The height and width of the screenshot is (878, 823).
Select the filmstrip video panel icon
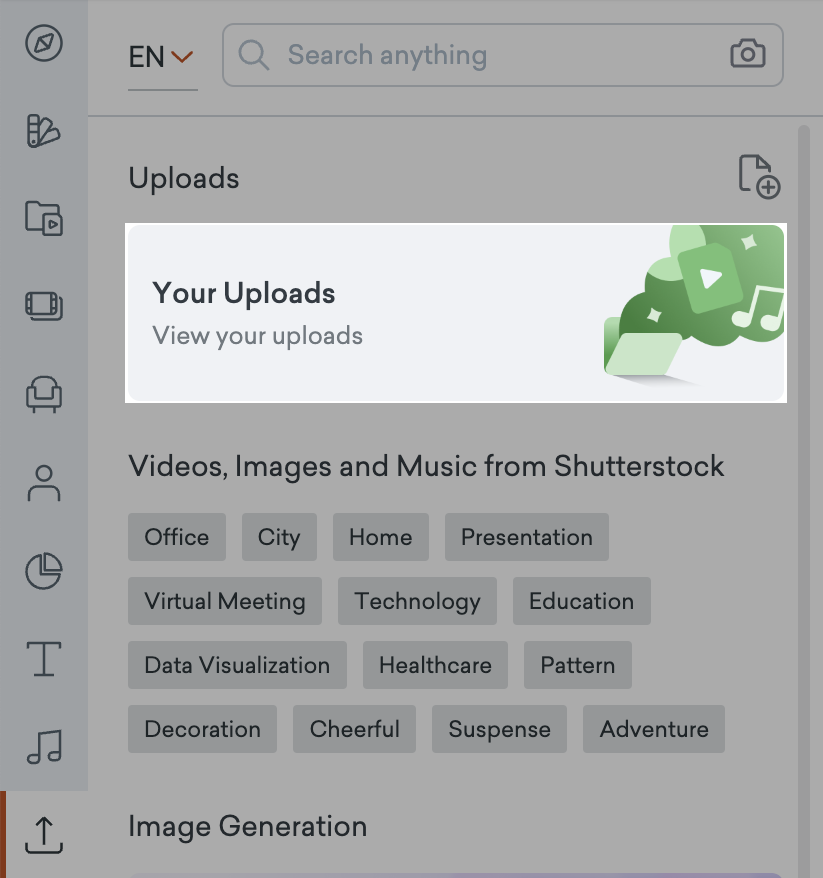(43, 307)
